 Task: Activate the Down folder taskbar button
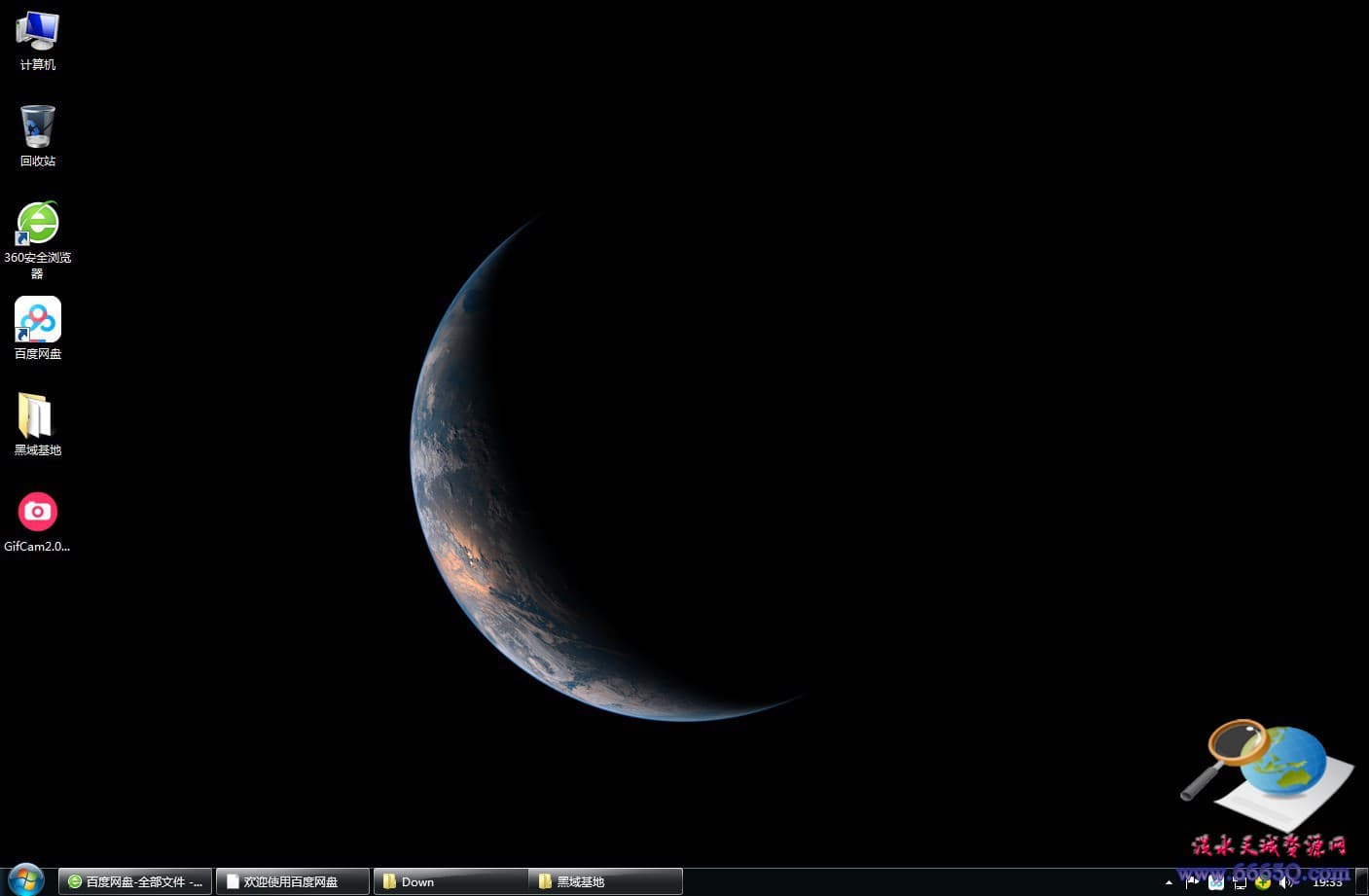click(450, 881)
